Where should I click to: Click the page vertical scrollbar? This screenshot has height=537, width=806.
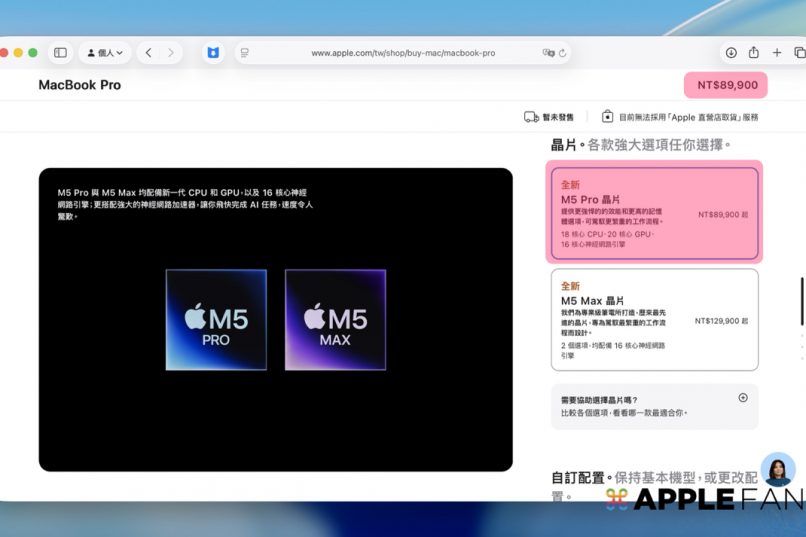pos(801,302)
